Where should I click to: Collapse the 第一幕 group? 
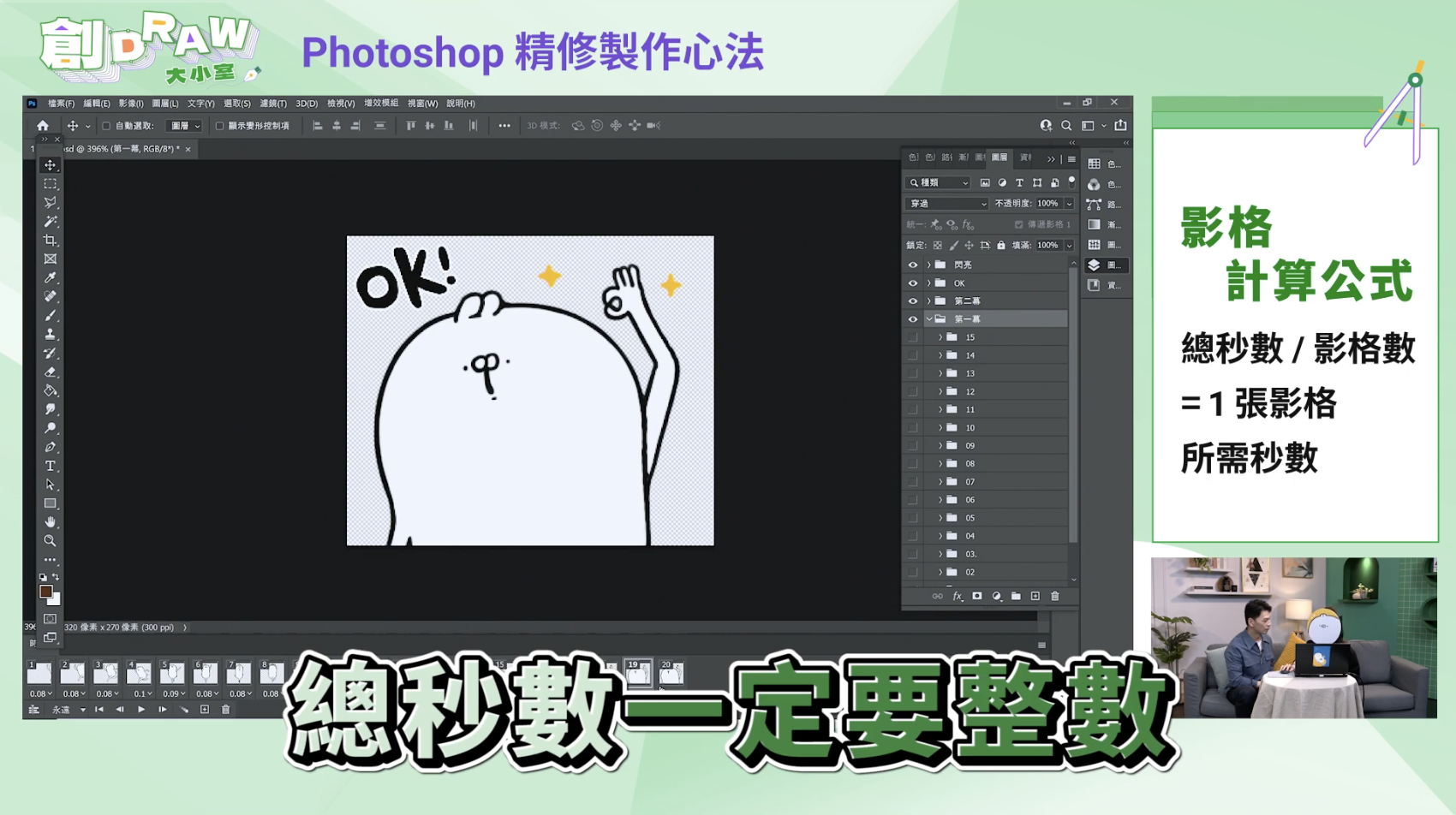(x=929, y=319)
